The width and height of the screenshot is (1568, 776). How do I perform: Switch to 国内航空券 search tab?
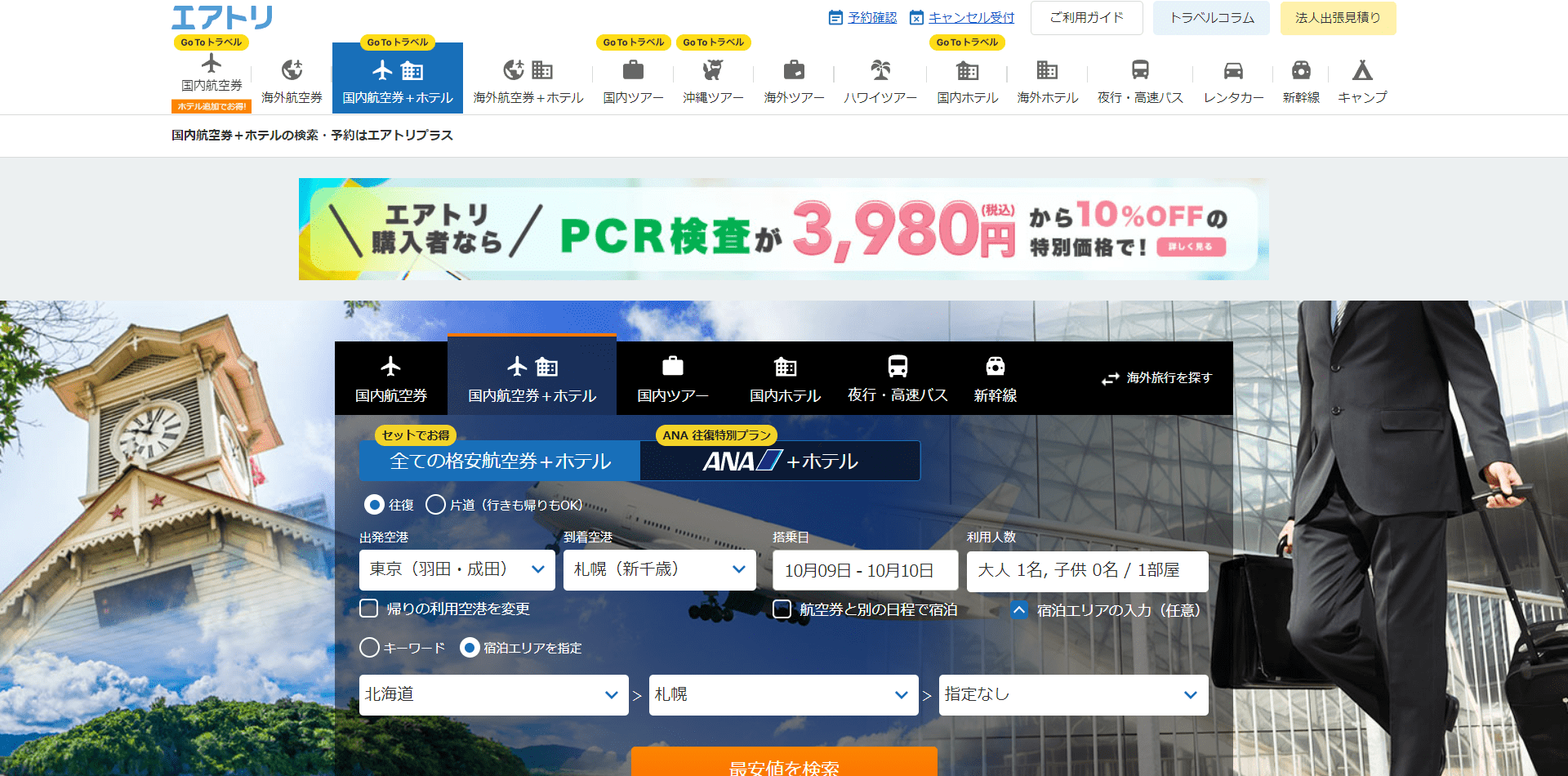tap(391, 378)
